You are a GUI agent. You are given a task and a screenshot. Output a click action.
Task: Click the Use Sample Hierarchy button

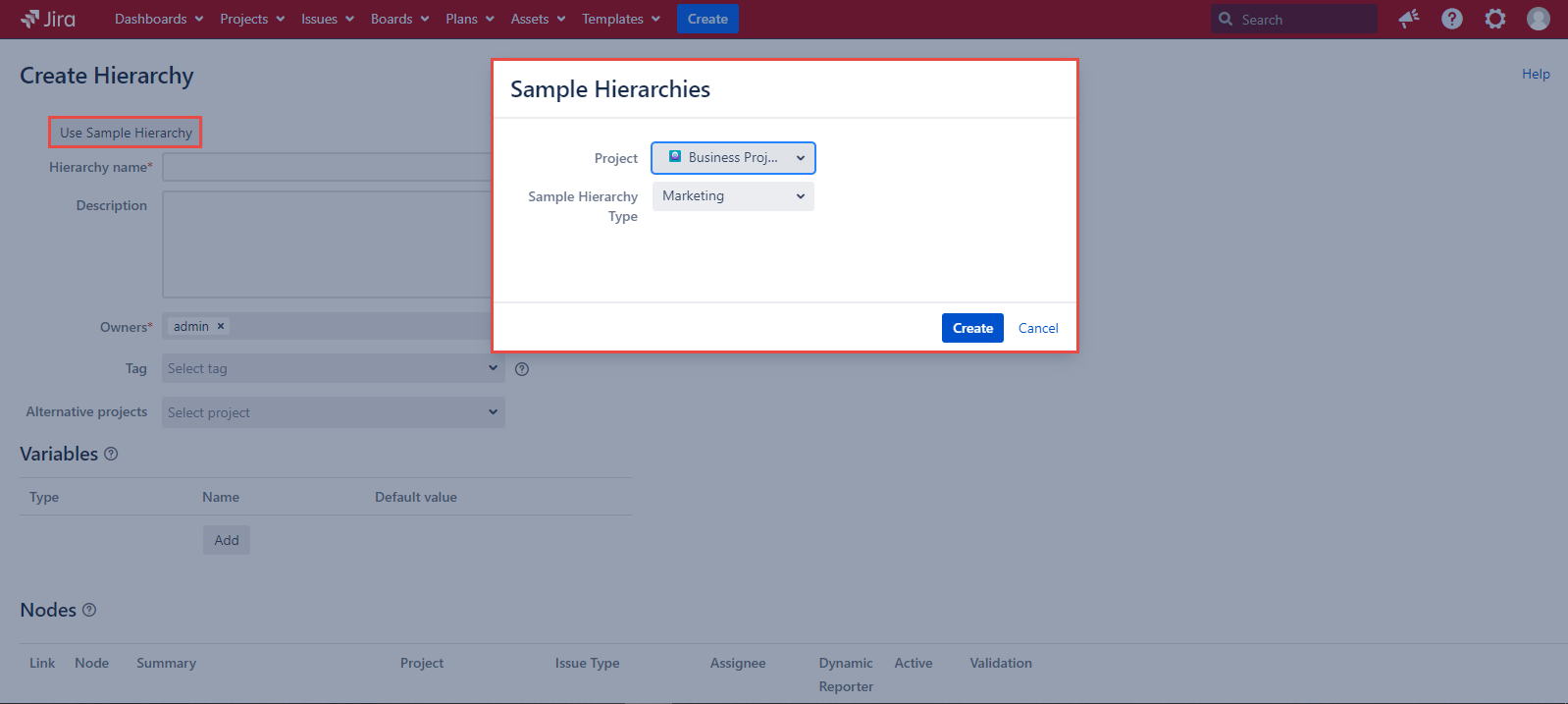[x=126, y=133]
